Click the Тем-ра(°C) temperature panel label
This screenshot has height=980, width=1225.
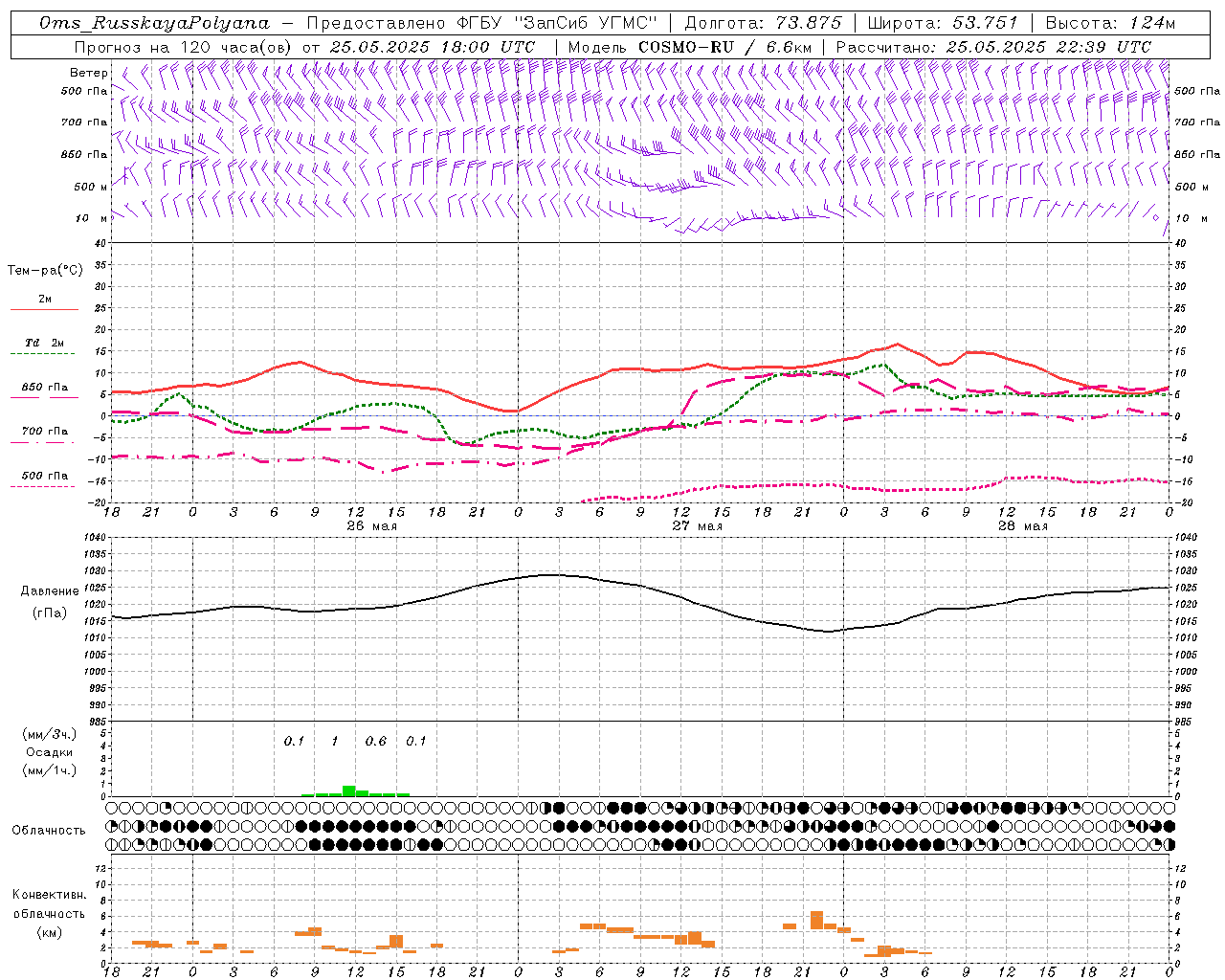coord(45,271)
